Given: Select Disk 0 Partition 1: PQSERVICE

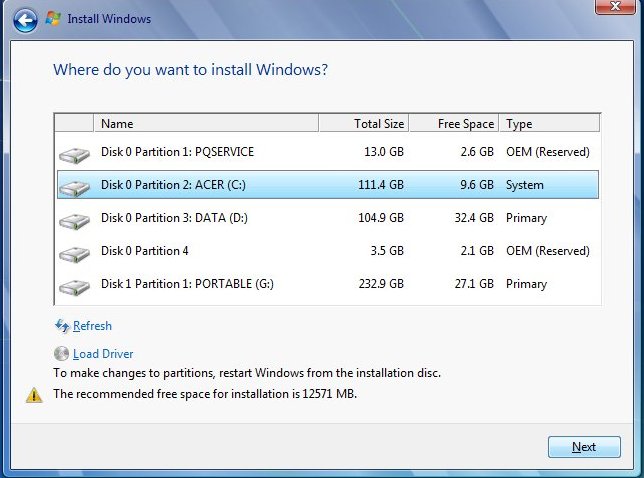Looking at the screenshot, I should tap(177, 152).
